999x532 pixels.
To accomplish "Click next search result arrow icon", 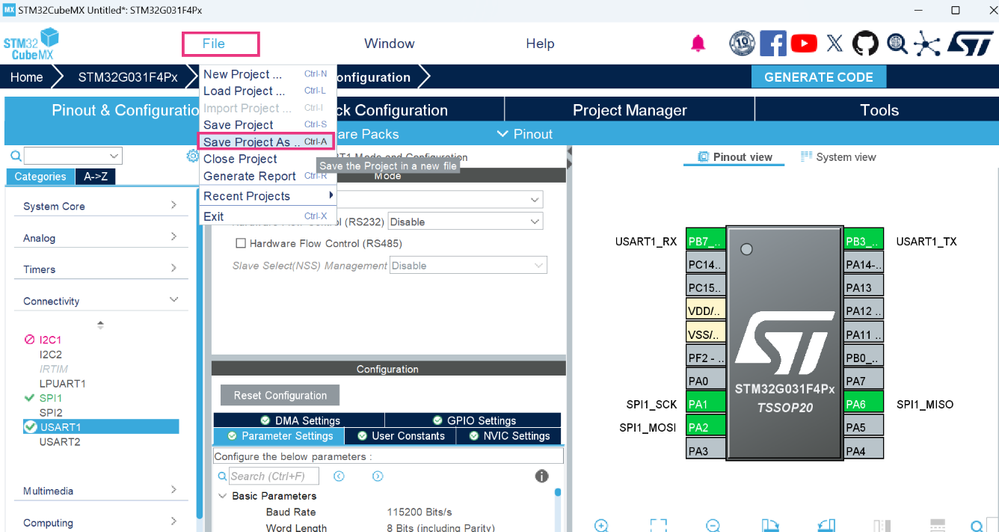I will 378,476.
